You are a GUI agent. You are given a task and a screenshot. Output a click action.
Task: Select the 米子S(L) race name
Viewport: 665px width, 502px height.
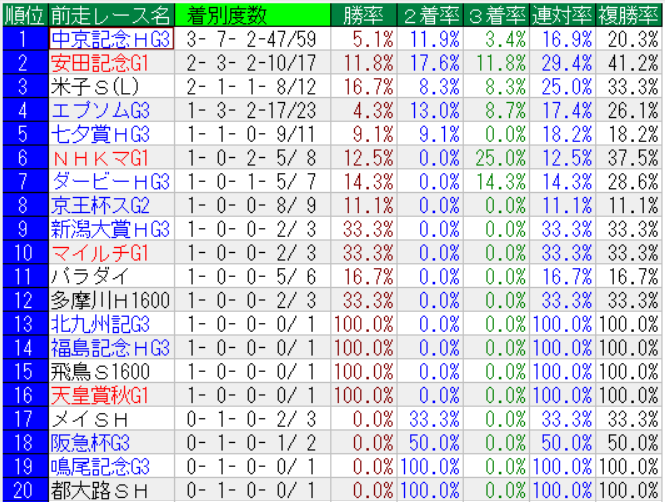click(x=95, y=87)
